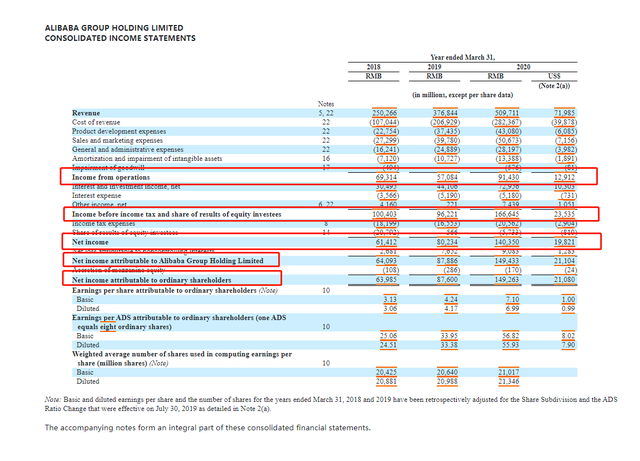This screenshot has height=461, width=640.
Task: Click the 'CONSOLIDATED INCOME STATEMENTS' title
Action: [x=120, y=38]
